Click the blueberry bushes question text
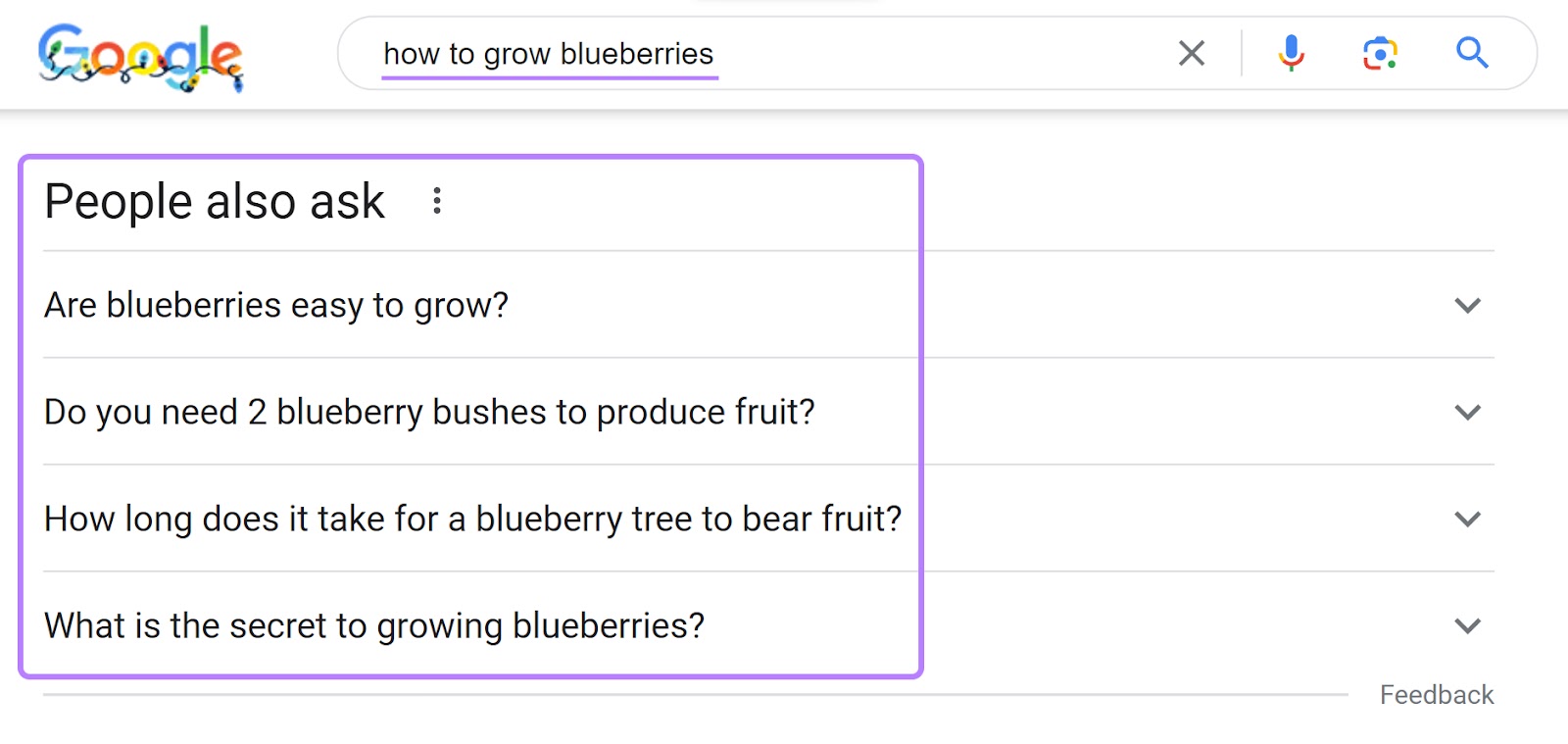The height and width of the screenshot is (744, 1568). point(429,412)
